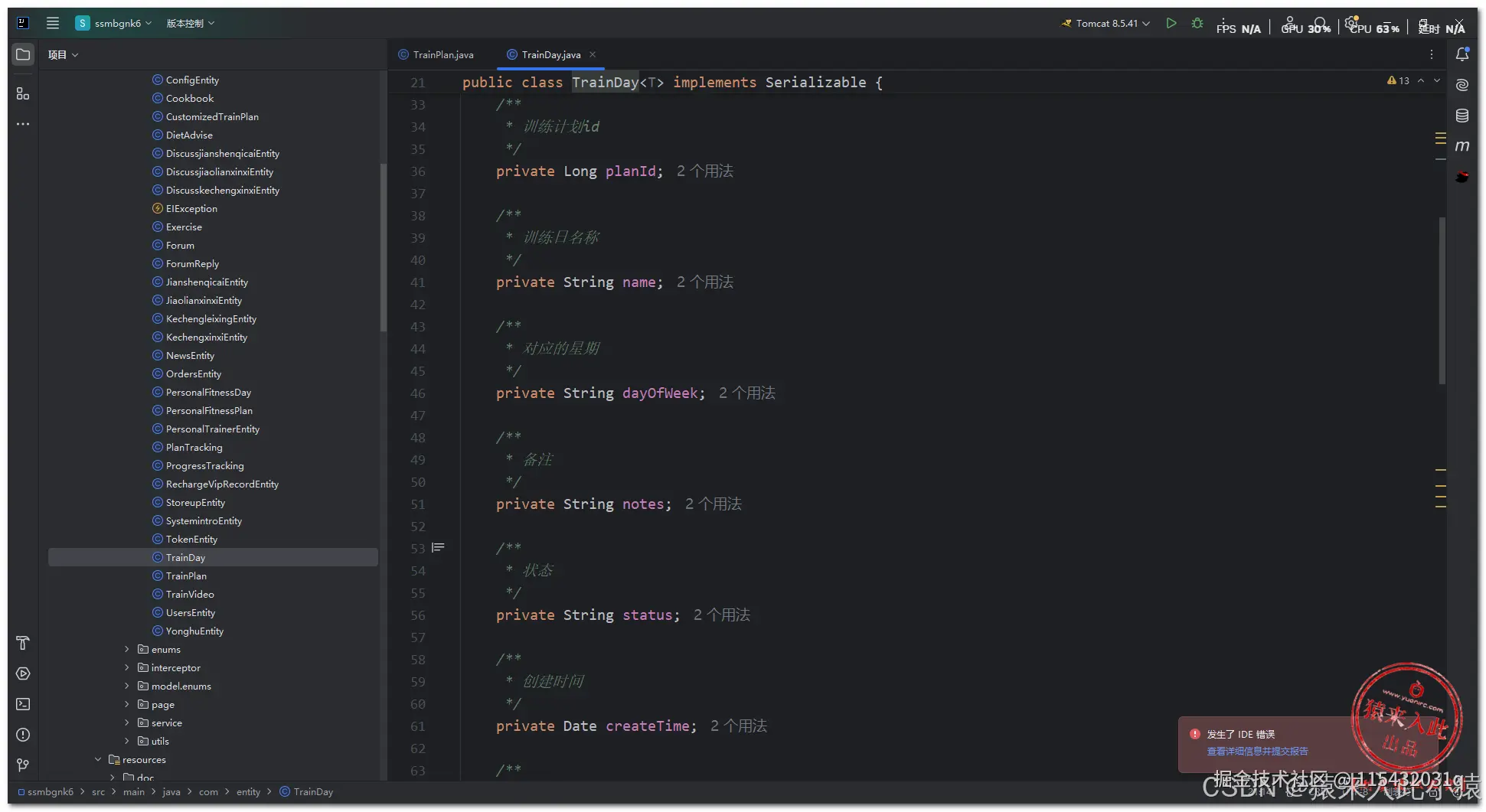Expand the model.enums package
1486x812 pixels.
pyautogui.click(x=127, y=686)
